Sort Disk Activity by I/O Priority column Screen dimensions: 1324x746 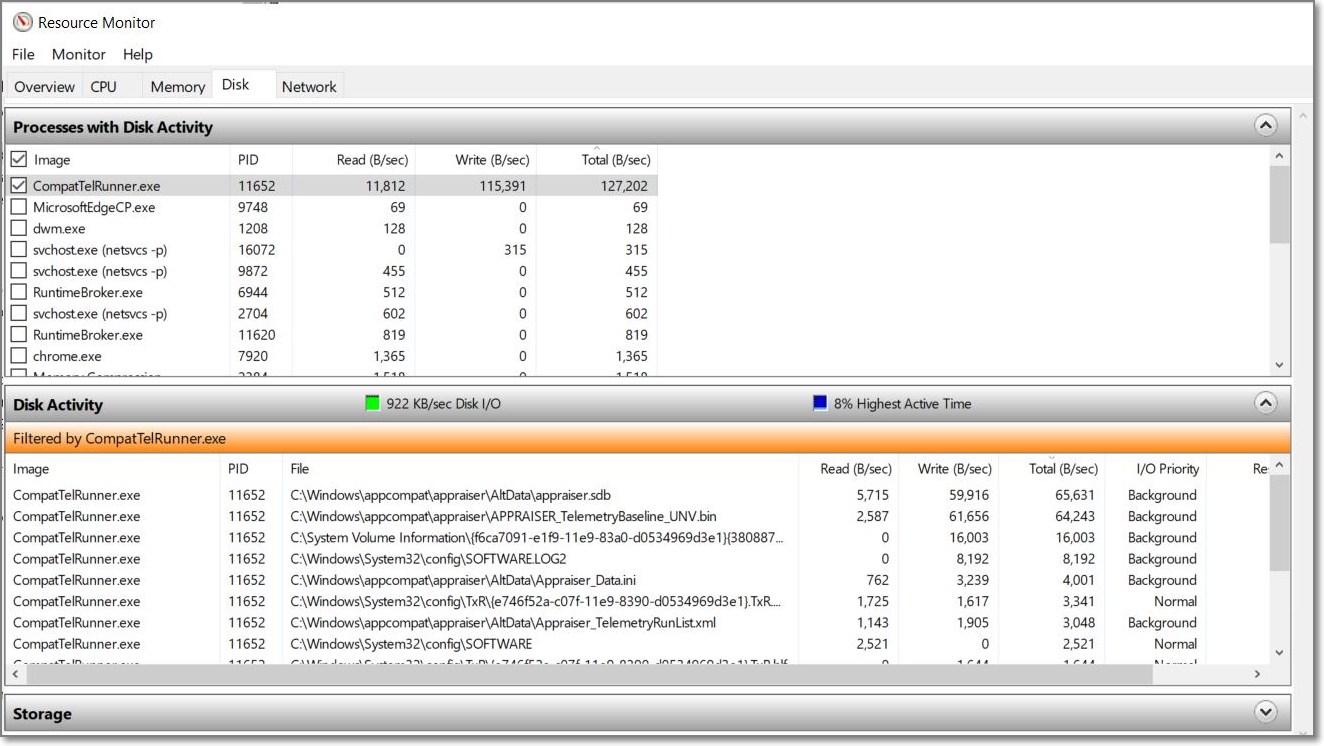[x=1155, y=469]
